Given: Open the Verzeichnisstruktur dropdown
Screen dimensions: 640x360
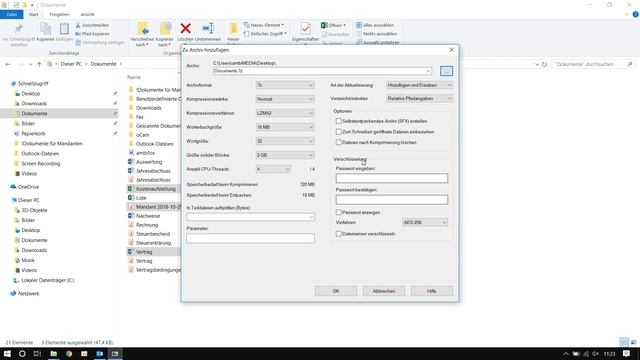Looking at the screenshot, I should (x=419, y=98).
